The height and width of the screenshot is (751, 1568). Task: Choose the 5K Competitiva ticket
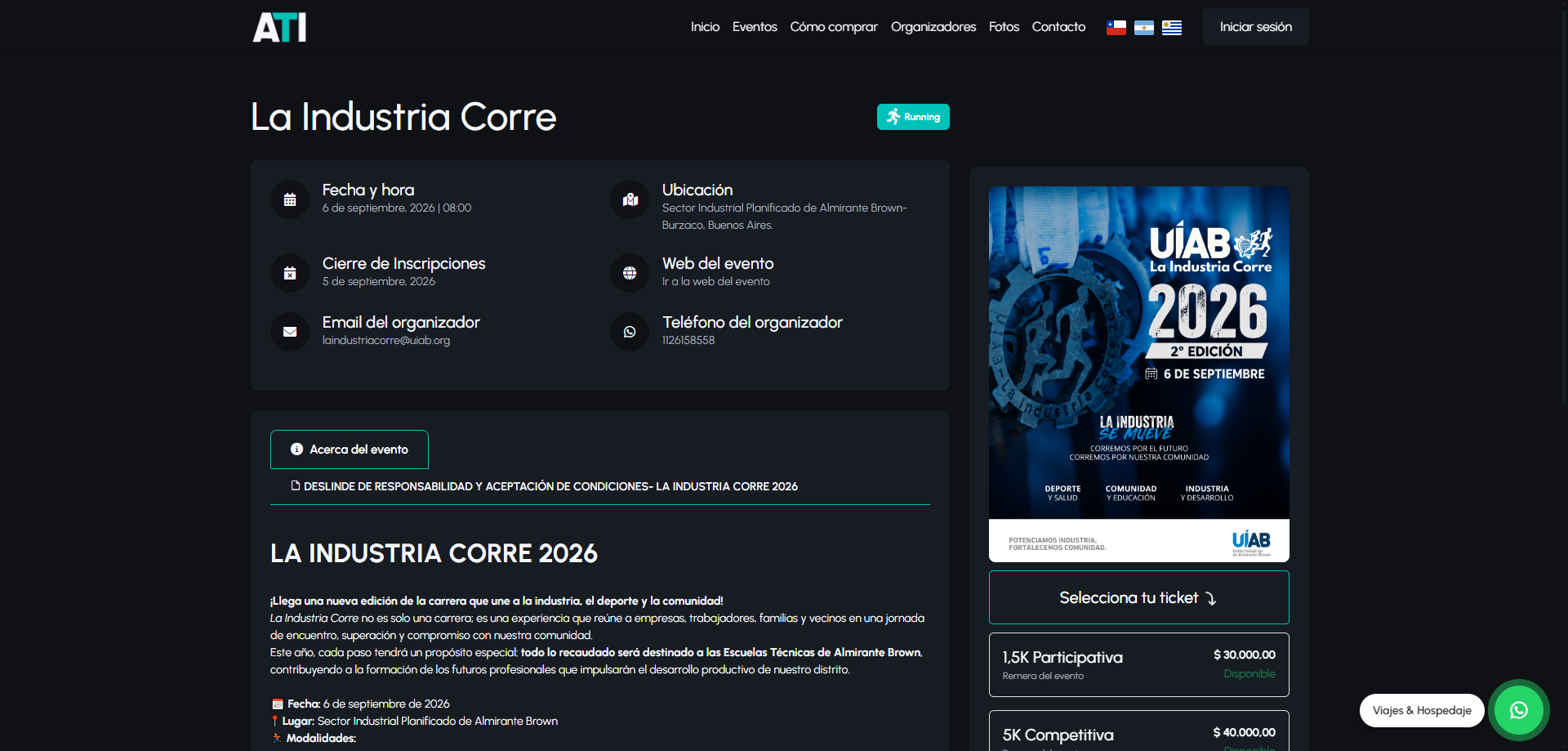pos(1138,731)
